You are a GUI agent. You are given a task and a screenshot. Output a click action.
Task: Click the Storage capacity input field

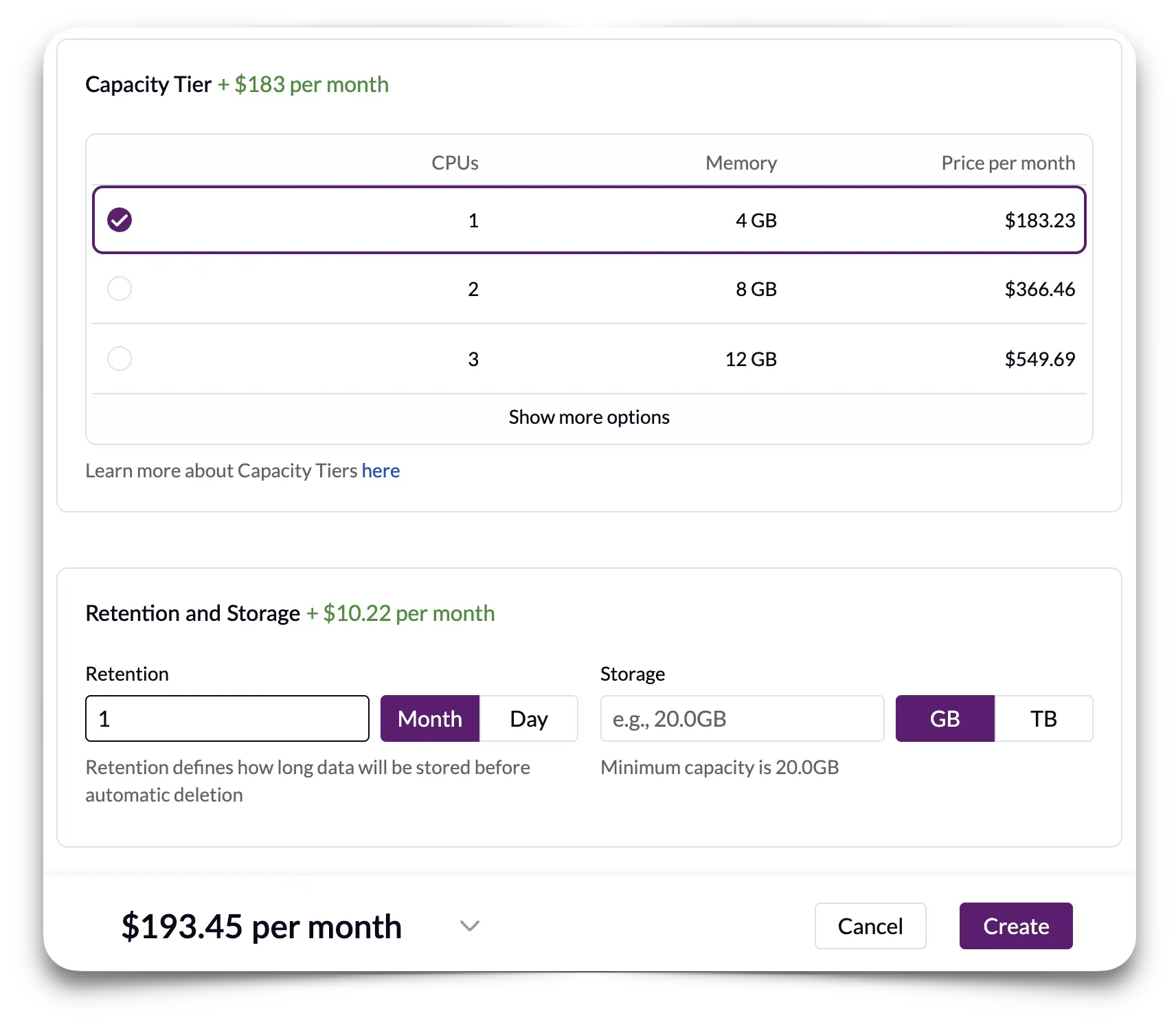(742, 718)
